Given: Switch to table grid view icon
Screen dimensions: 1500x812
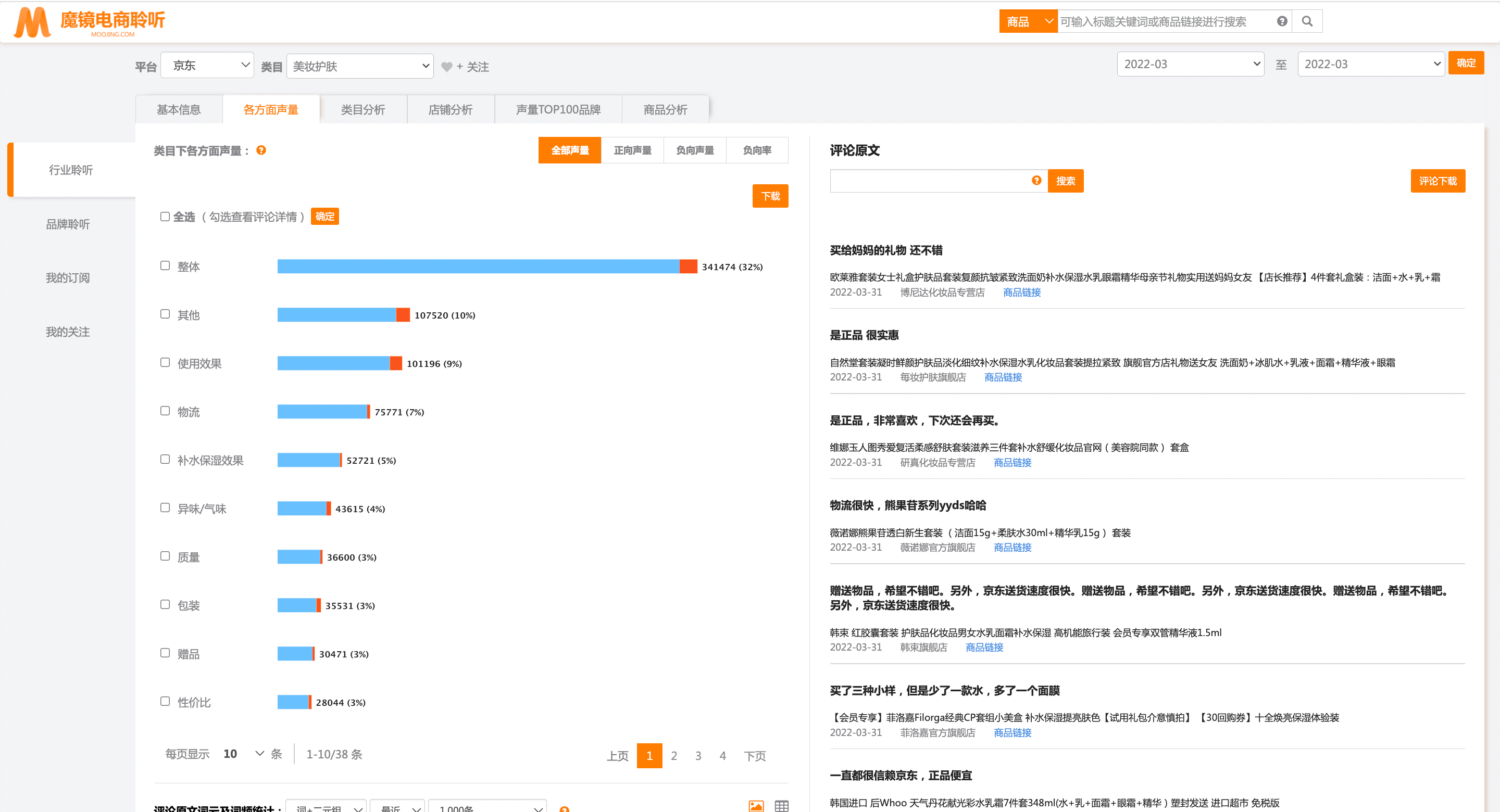Looking at the screenshot, I should [x=781, y=806].
